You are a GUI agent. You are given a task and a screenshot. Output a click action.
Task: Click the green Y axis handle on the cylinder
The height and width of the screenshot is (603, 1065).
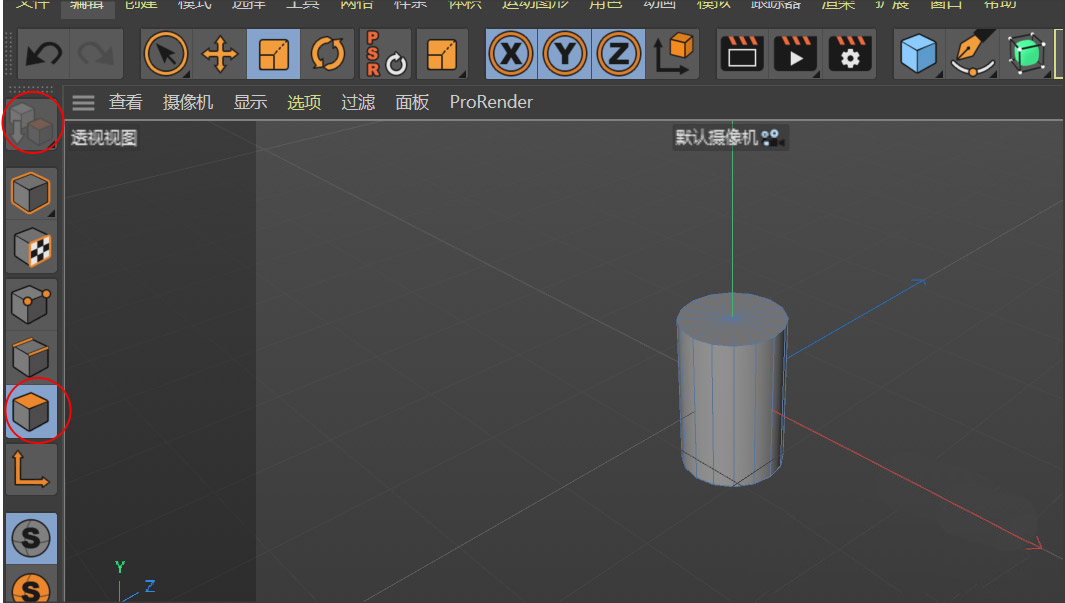(732, 230)
